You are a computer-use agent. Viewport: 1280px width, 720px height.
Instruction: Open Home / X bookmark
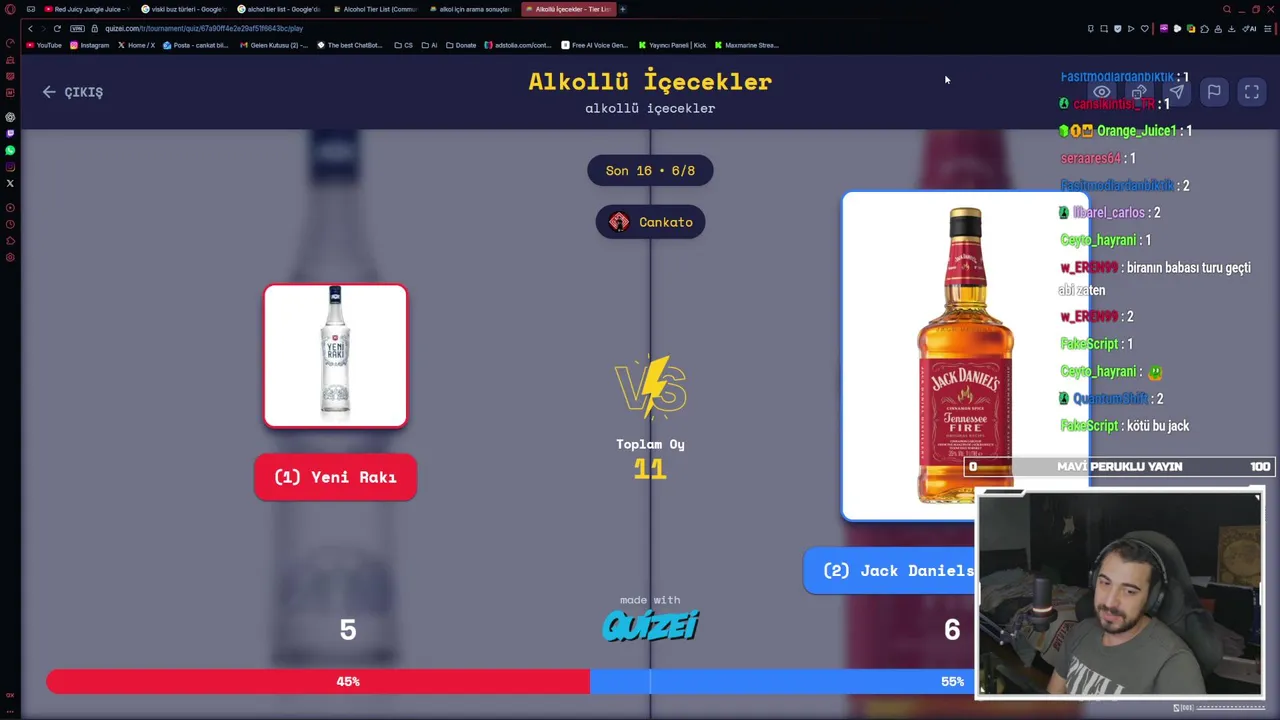pos(136,45)
